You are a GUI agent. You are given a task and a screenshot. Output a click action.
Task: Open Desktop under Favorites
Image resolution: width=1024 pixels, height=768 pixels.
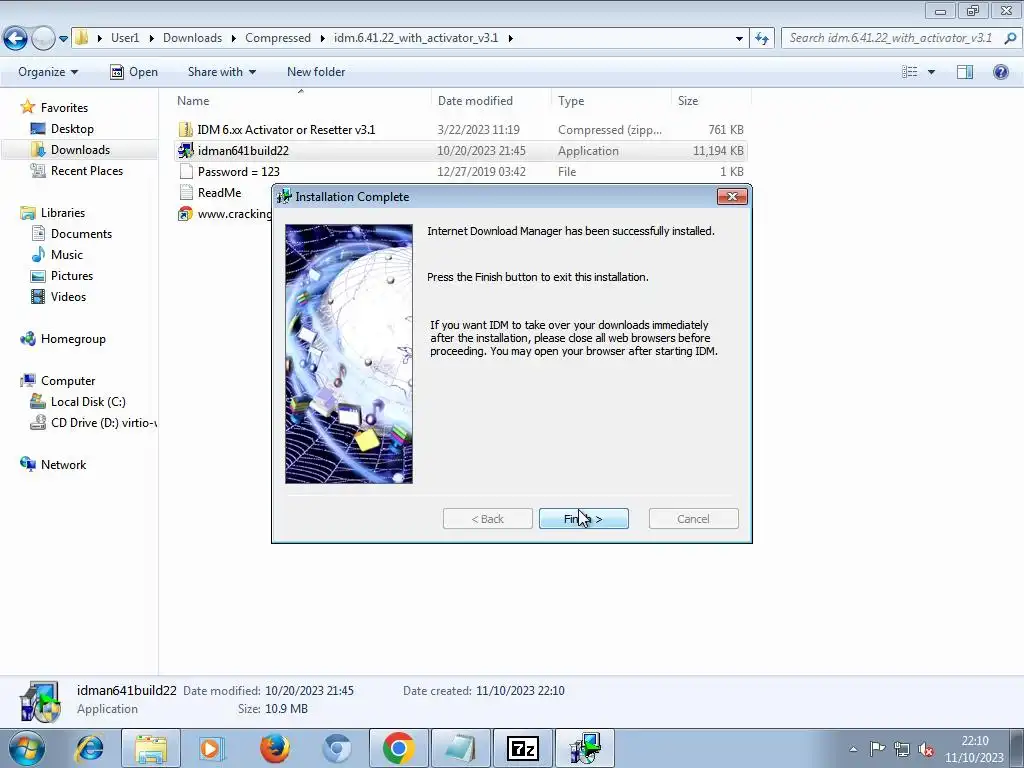click(x=72, y=129)
